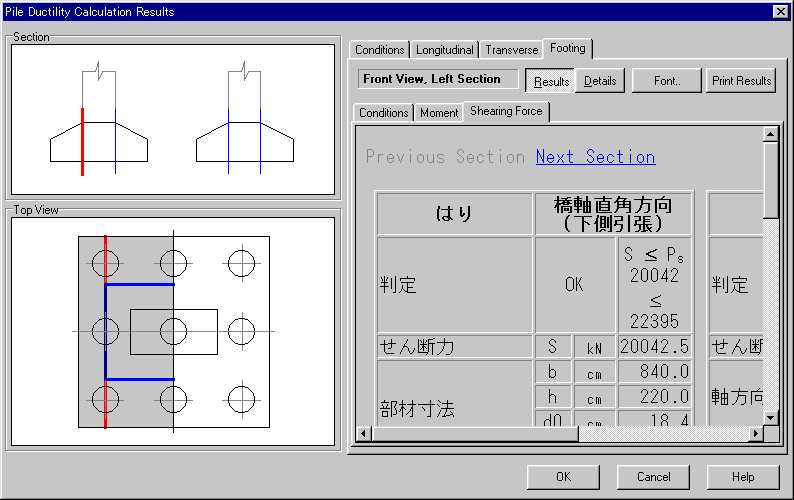Switch to the Conditions main tab
The height and width of the screenshot is (500, 794).
[379, 50]
